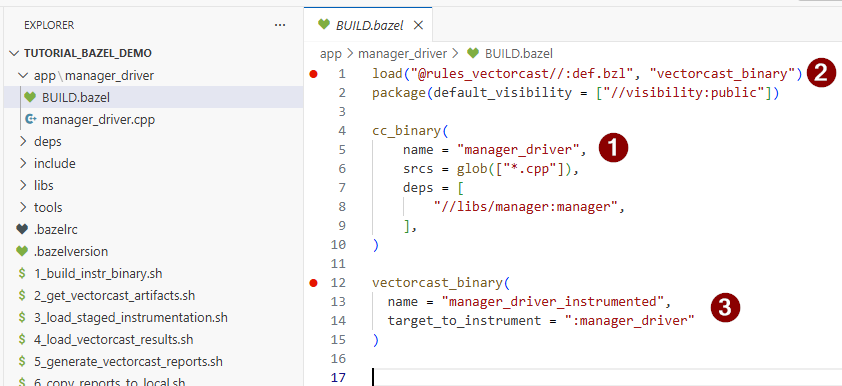
Task: Click the "@rules_vectorcast//:def.bzl" load string
Action: (x=521, y=74)
